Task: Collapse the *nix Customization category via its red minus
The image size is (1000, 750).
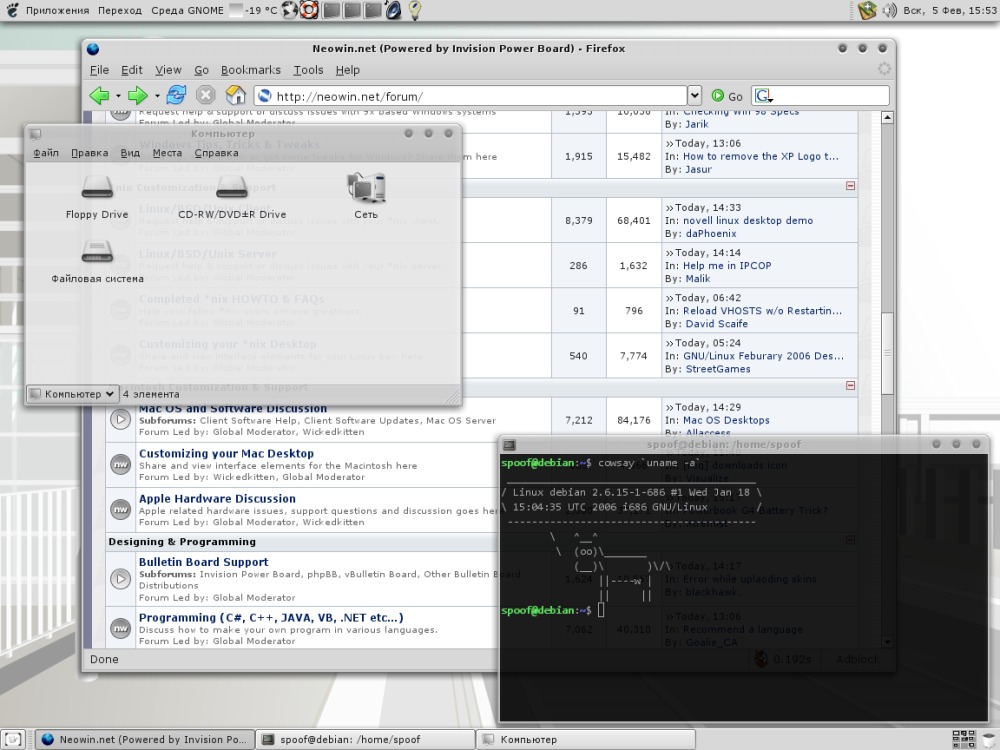Action: pyautogui.click(x=850, y=186)
